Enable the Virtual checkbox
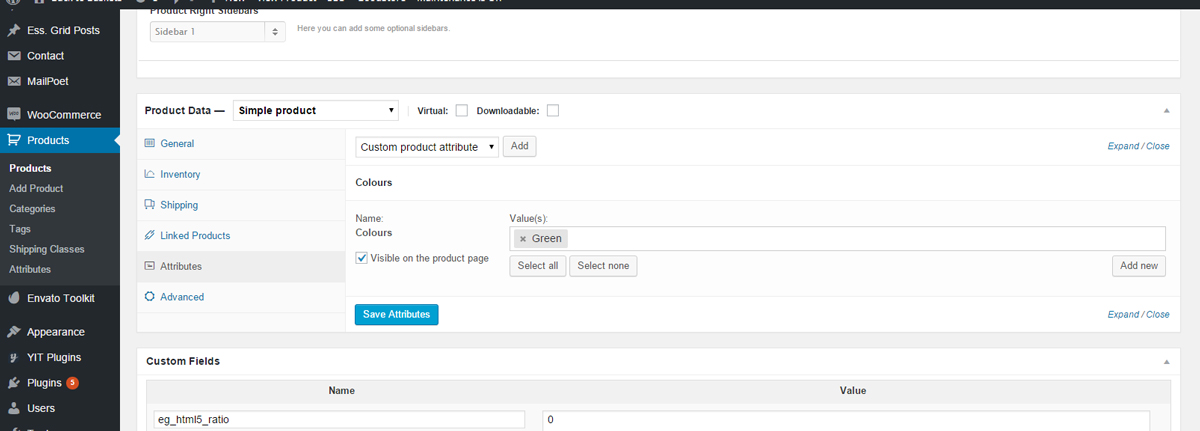Image resolution: width=1200 pixels, height=431 pixels. coord(461,110)
